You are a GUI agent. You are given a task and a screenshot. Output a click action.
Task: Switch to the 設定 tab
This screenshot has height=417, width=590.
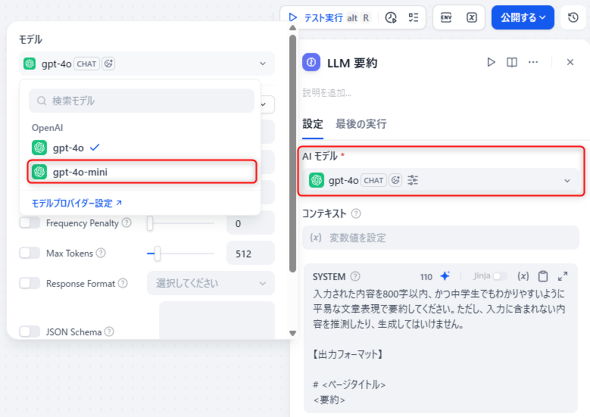(313, 124)
